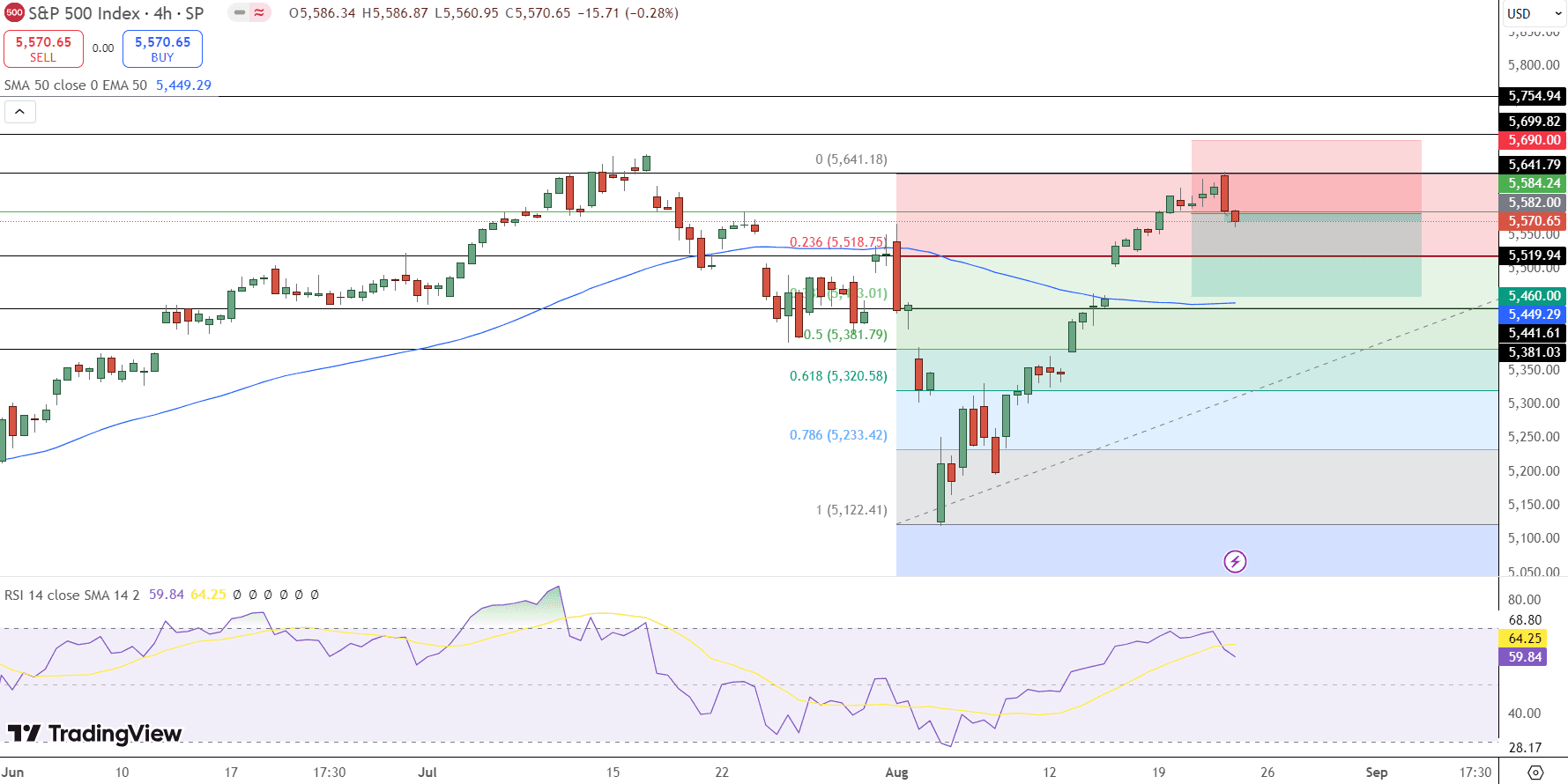Viewport: 1568px width, 784px height.
Task: Click the S&P 500 symbol logo icon
Action: click(x=14, y=12)
